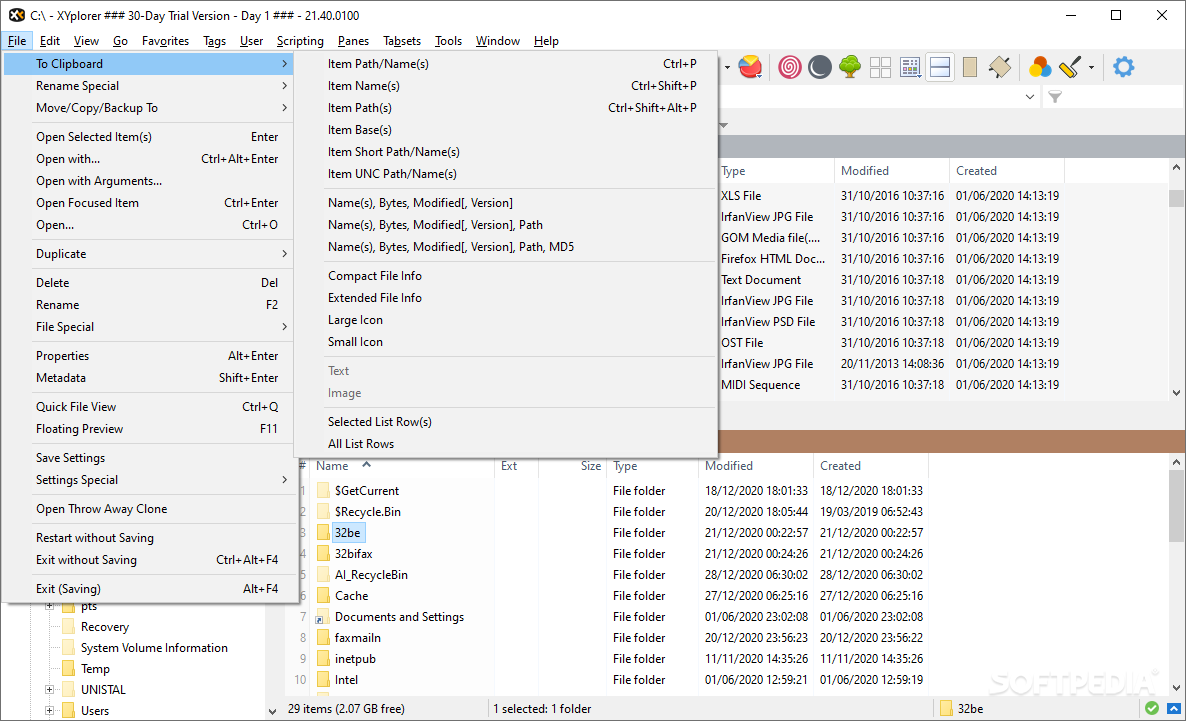Image resolution: width=1186 pixels, height=721 pixels.
Task: Expand the UNISTAL tree node
Action: pos(49,689)
